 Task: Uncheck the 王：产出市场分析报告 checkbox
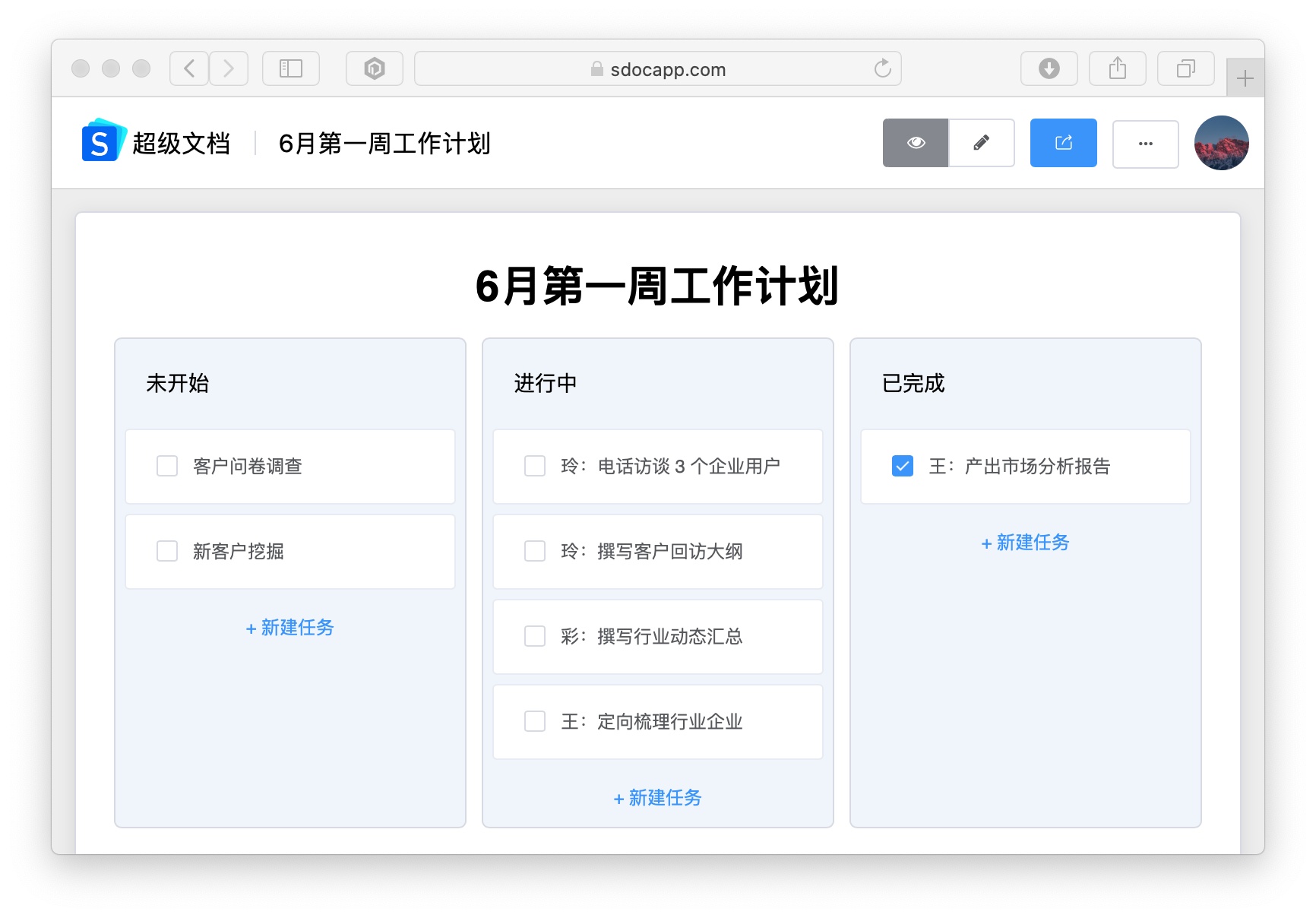(x=903, y=466)
